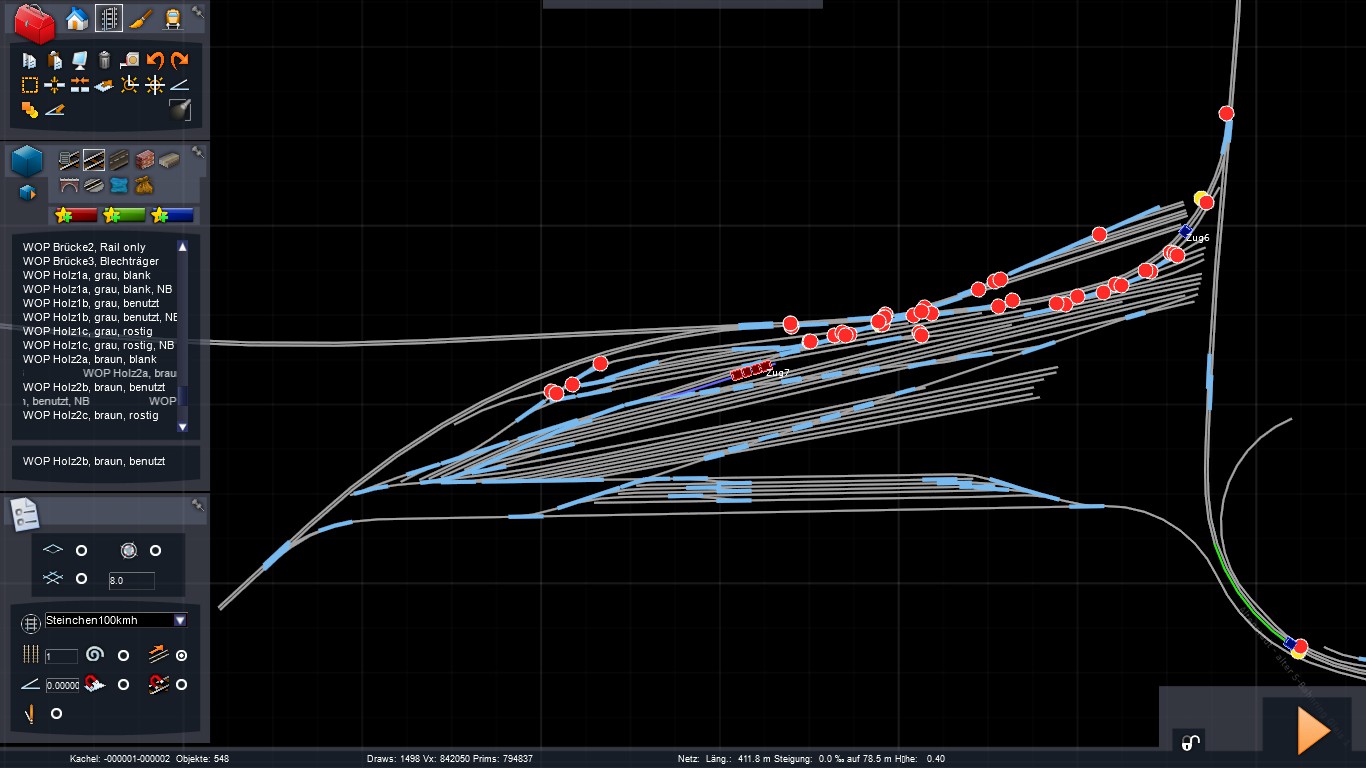This screenshot has height=768, width=1366.
Task: Click the small blue cube arrow icon
Action: click(27, 193)
